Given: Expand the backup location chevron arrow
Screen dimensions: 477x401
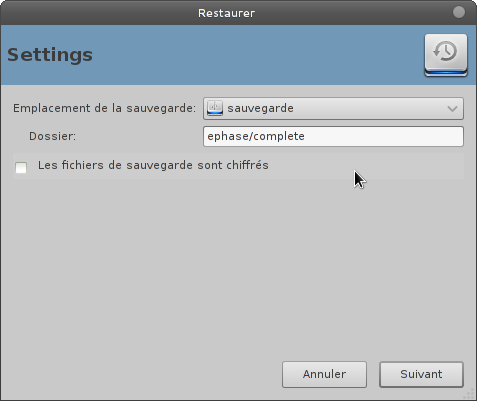Looking at the screenshot, I should coord(452,109).
